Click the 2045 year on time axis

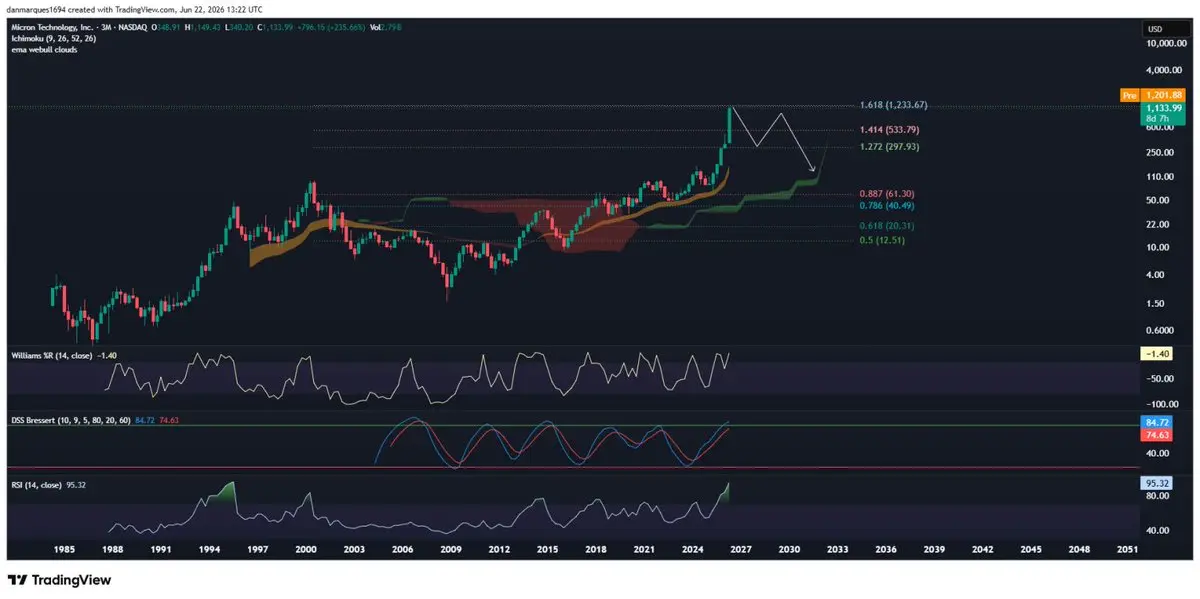coord(1033,549)
